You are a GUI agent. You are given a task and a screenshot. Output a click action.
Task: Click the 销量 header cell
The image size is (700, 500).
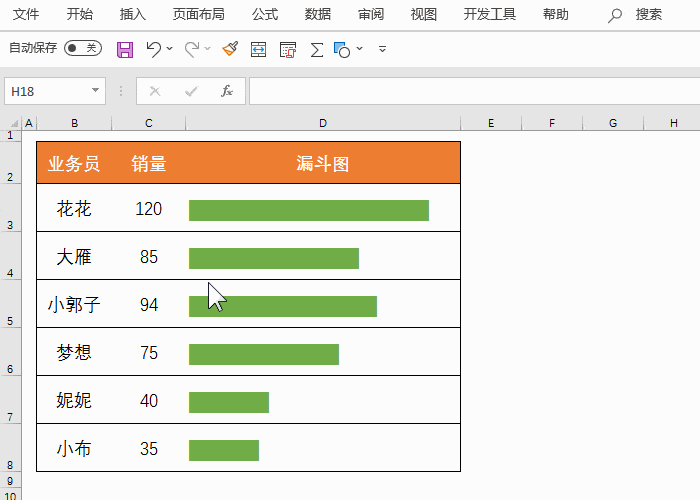pyautogui.click(x=149, y=163)
